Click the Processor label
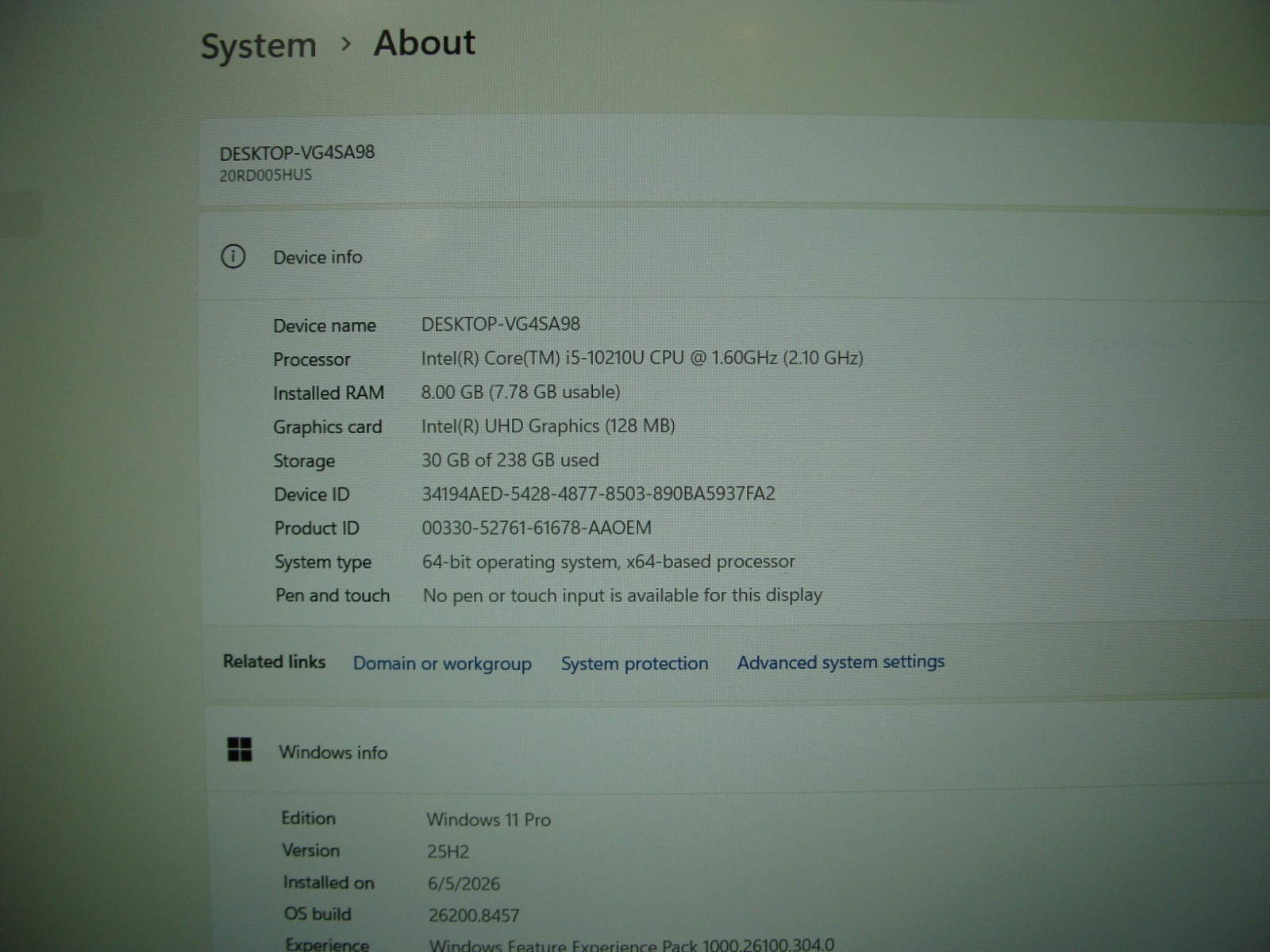Image resolution: width=1270 pixels, height=952 pixels. coord(312,359)
